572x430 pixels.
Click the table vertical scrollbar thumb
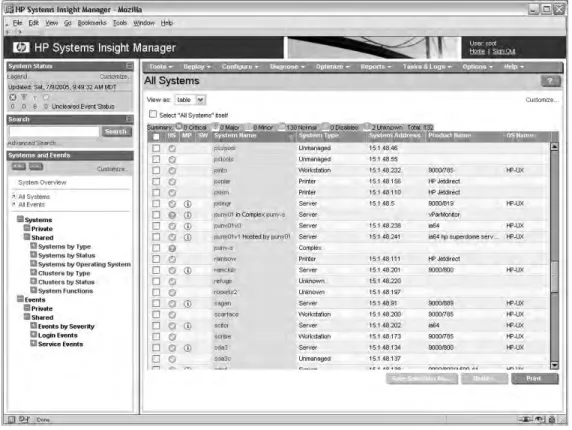click(x=554, y=276)
